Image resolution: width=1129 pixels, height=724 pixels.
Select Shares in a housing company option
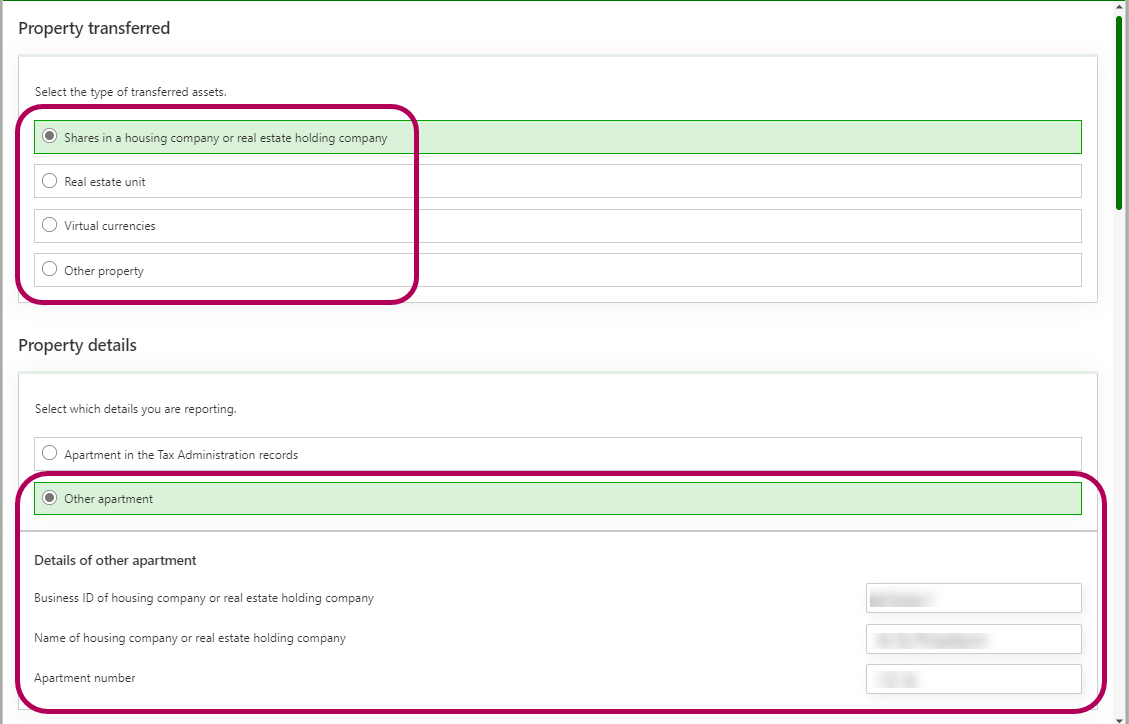(x=50, y=137)
